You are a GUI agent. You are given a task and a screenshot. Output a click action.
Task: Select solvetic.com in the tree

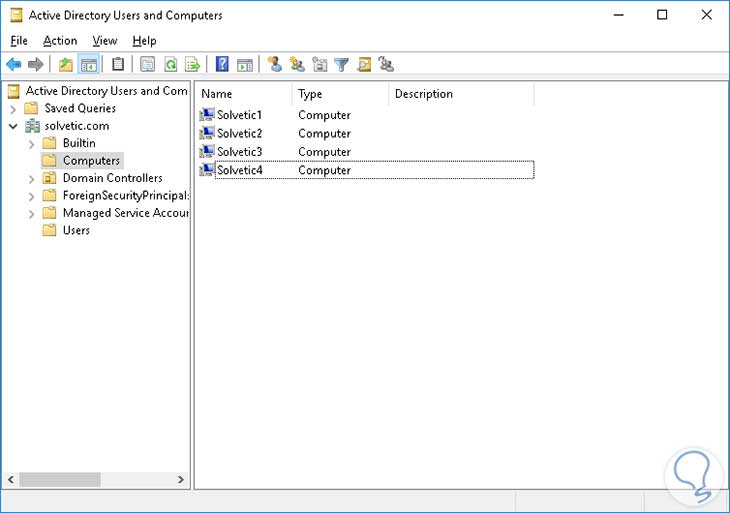[x=77, y=126]
